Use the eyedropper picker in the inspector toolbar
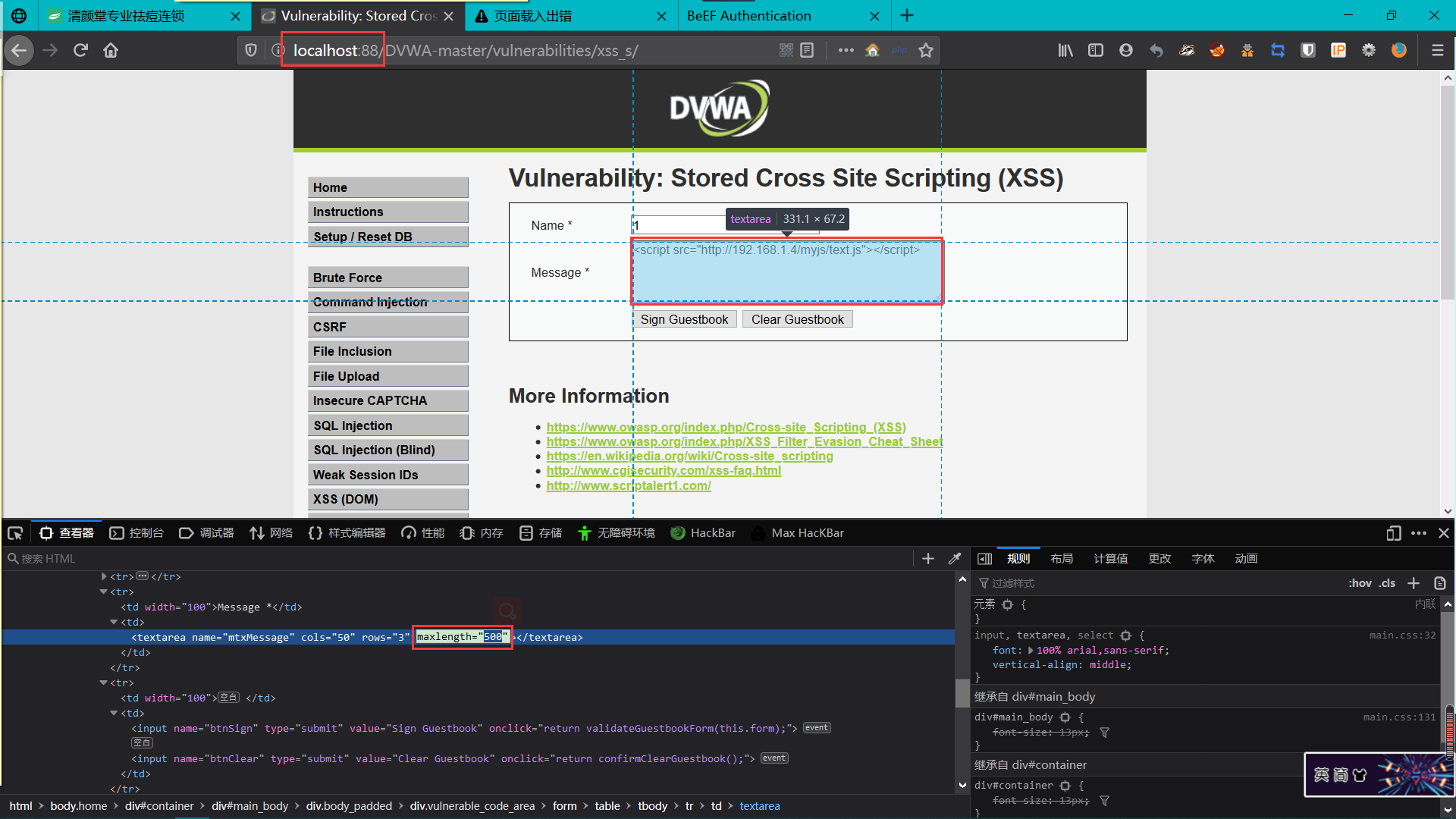The width and height of the screenshot is (1456, 819). point(955,559)
